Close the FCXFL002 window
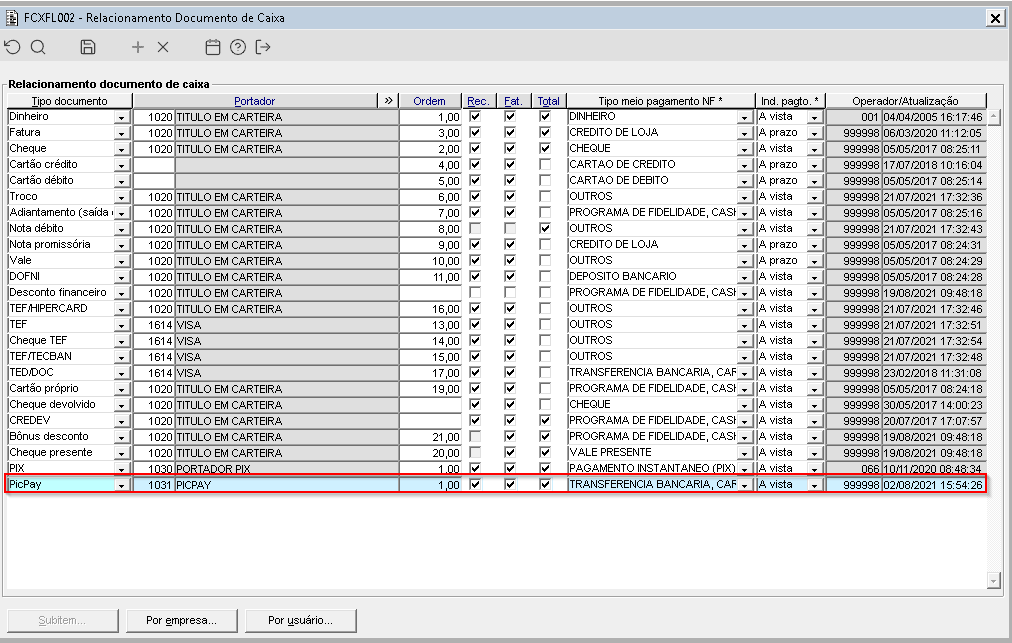This screenshot has width=1012, height=643. (995, 18)
